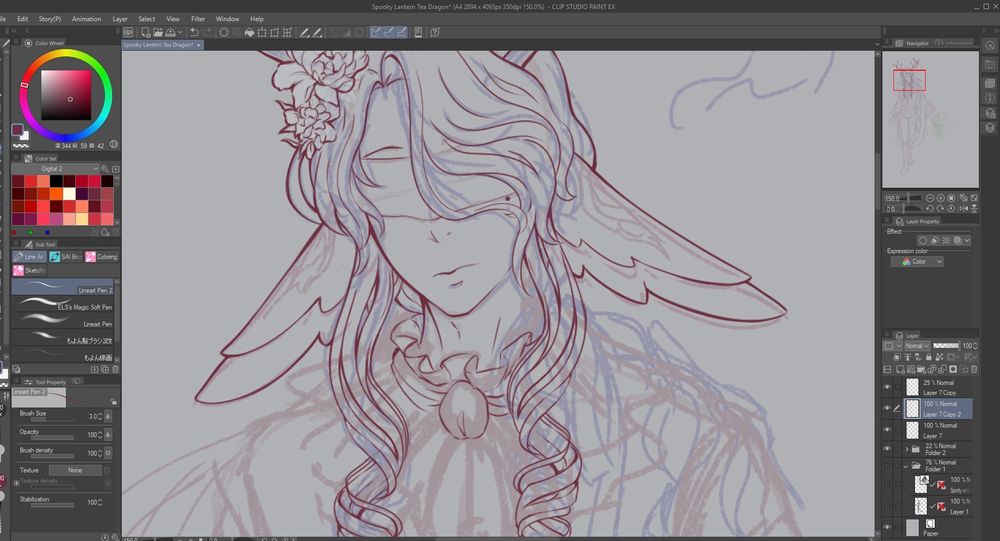
Task: Select the Coloring sub tool group
Action: [101, 257]
